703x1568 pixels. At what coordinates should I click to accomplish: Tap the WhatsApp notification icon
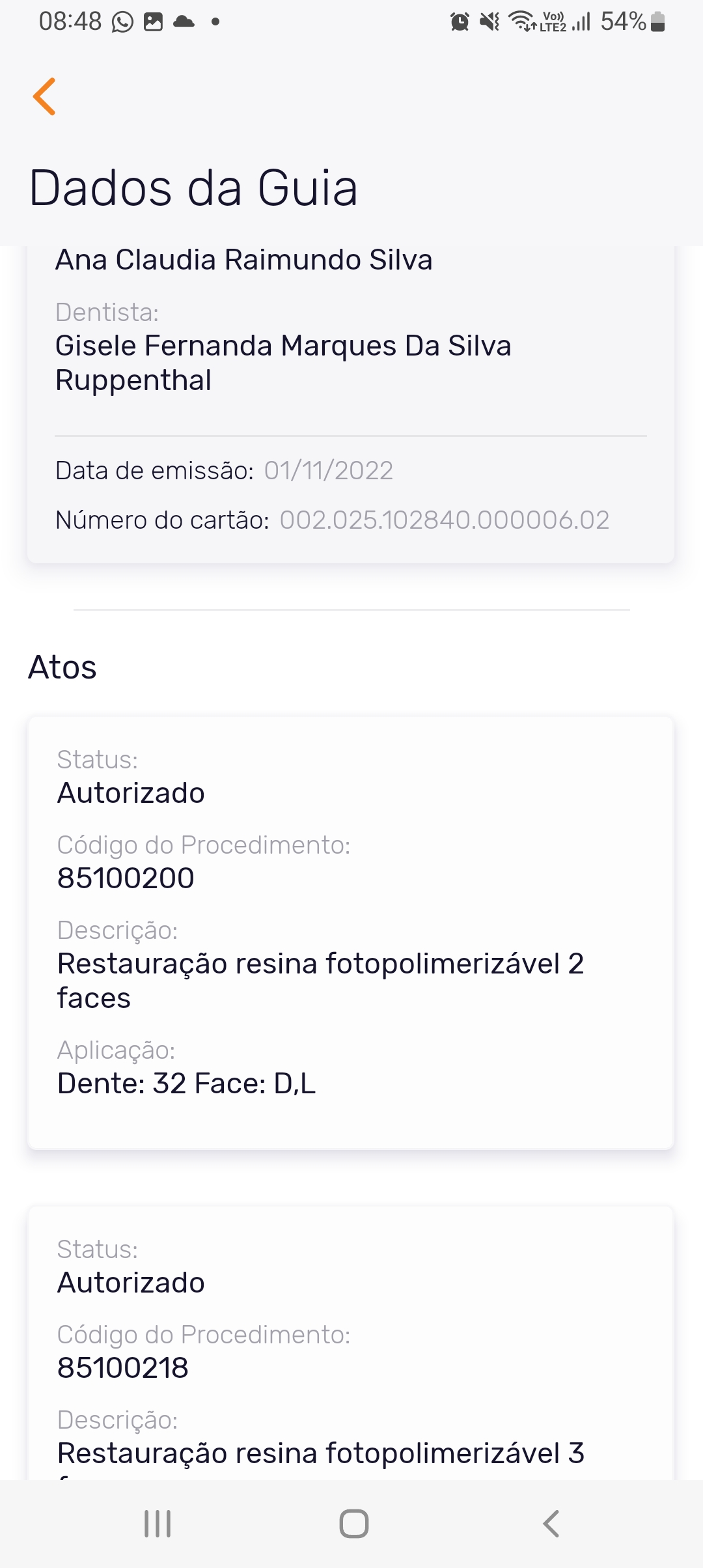(122, 22)
